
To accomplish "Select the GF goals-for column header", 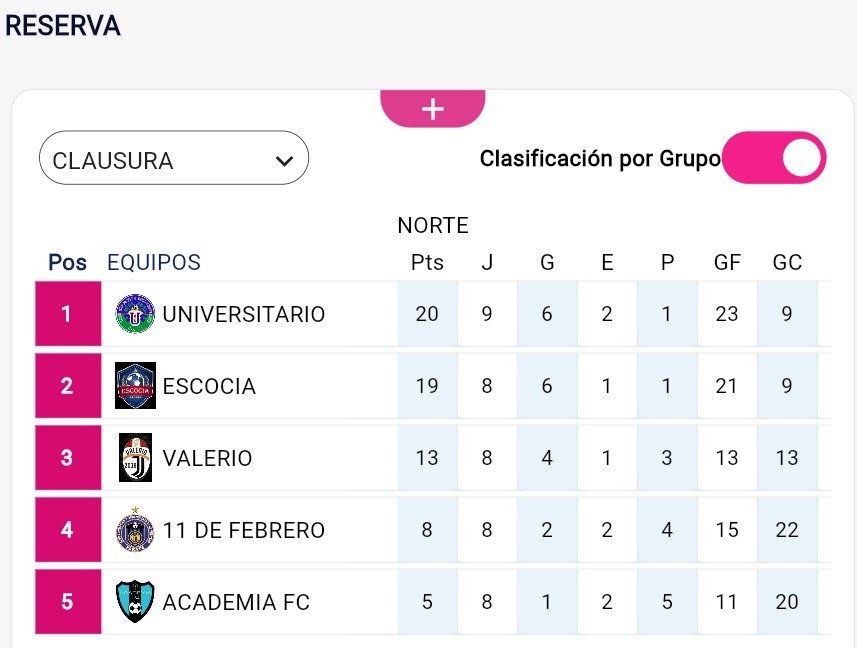I will [727, 263].
